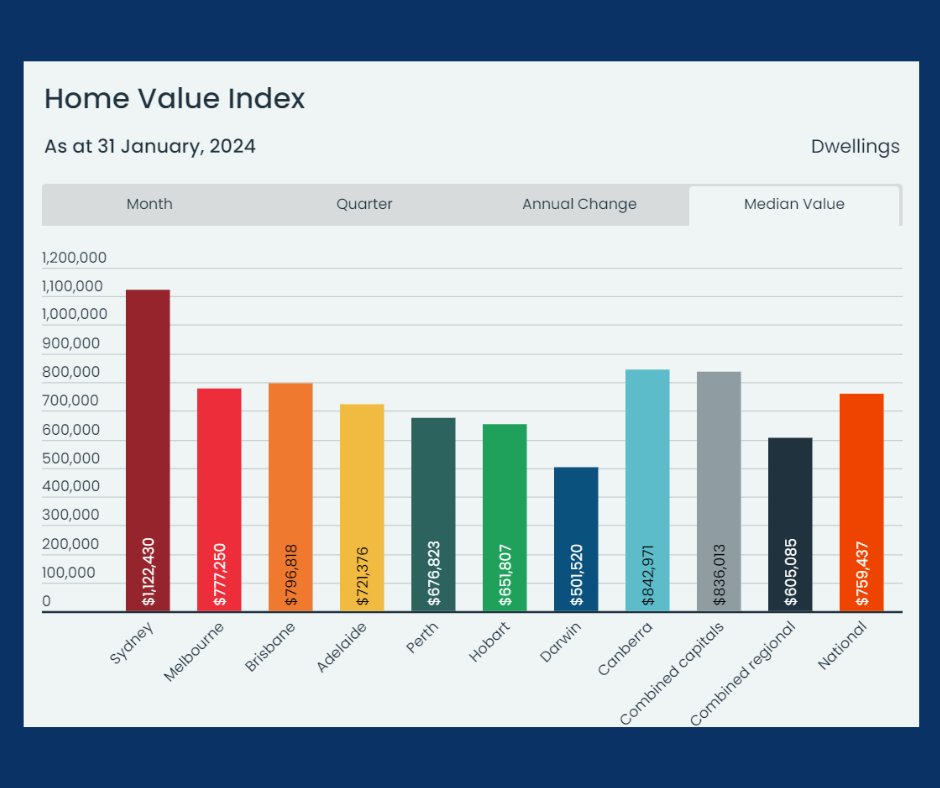Click the $842,971 value label
Viewport: 940px width, 788px height.
click(648, 575)
